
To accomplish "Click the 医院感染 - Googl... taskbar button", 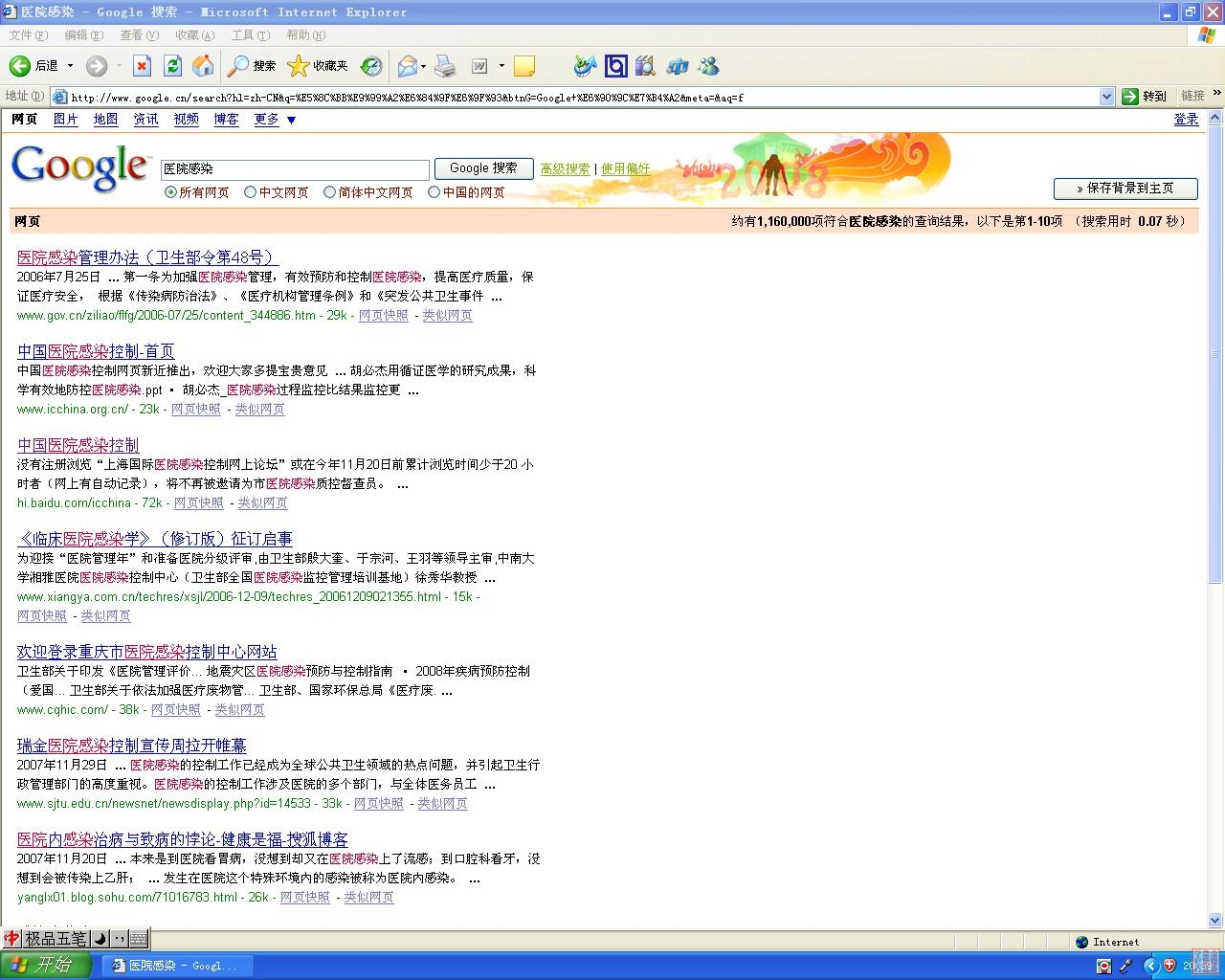I will pos(177,966).
